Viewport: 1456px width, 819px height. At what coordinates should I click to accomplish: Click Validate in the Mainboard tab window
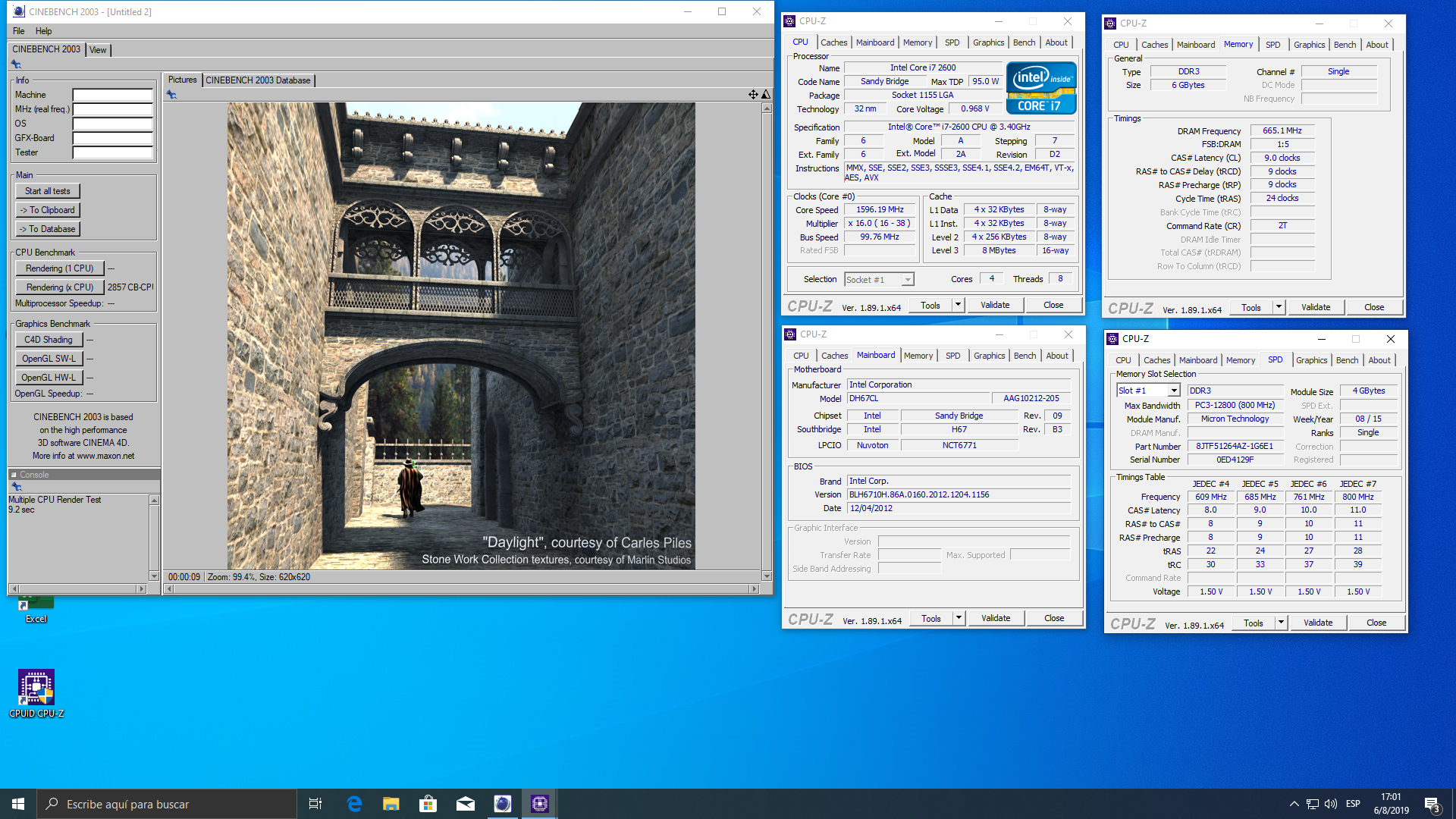point(996,618)
